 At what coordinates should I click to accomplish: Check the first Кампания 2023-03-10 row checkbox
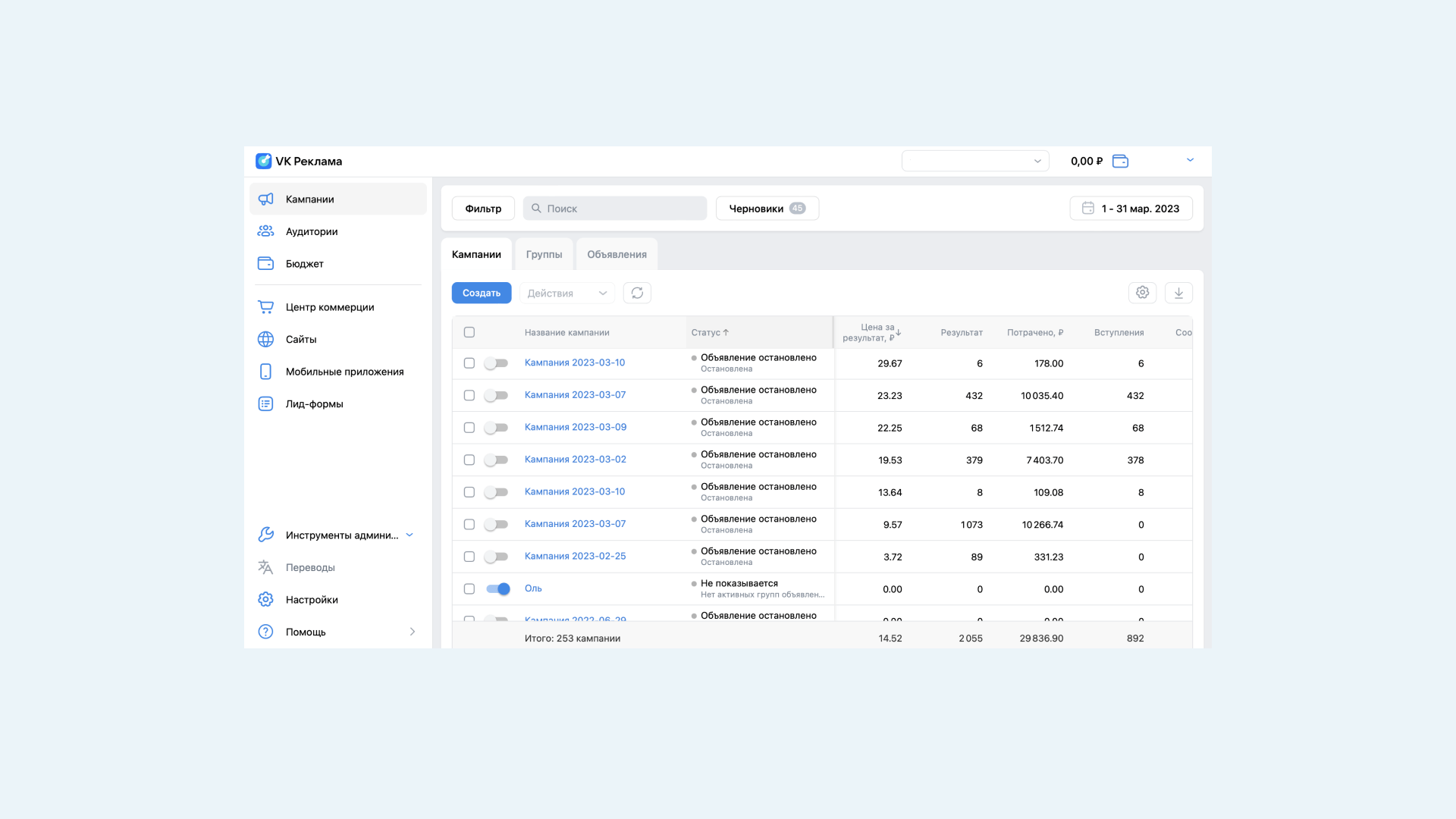pyautogui.click(x=469, y=363)
